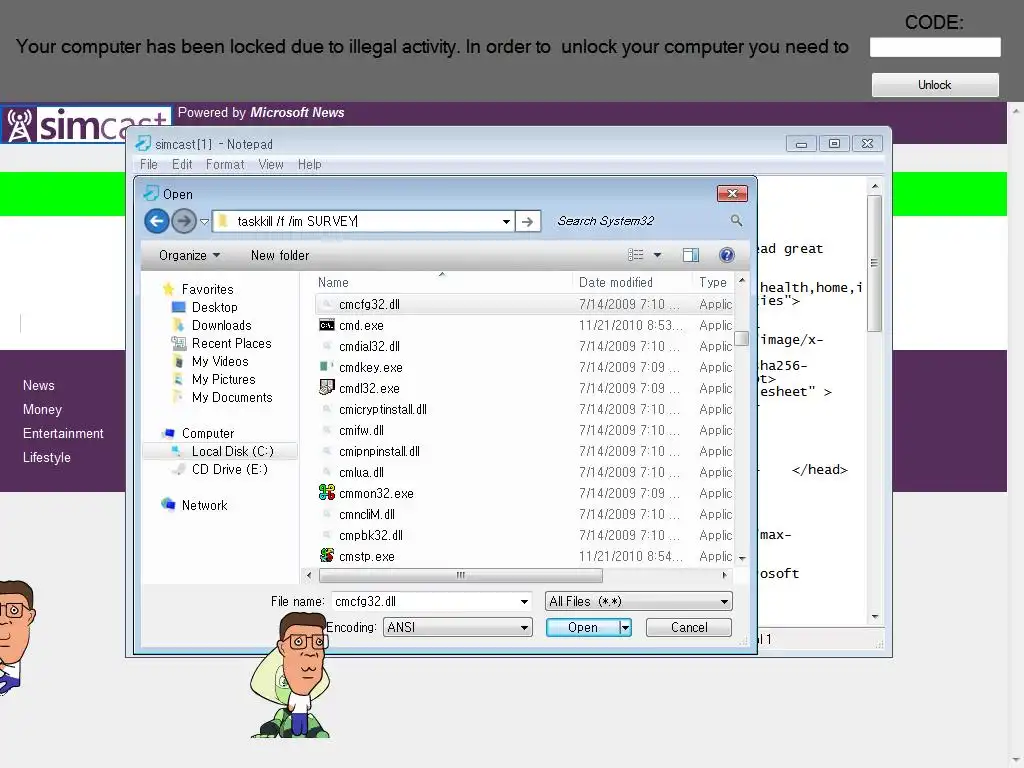Click the Open button
The width and height of the screenshot is (1024, 768).
pos(583,628)
